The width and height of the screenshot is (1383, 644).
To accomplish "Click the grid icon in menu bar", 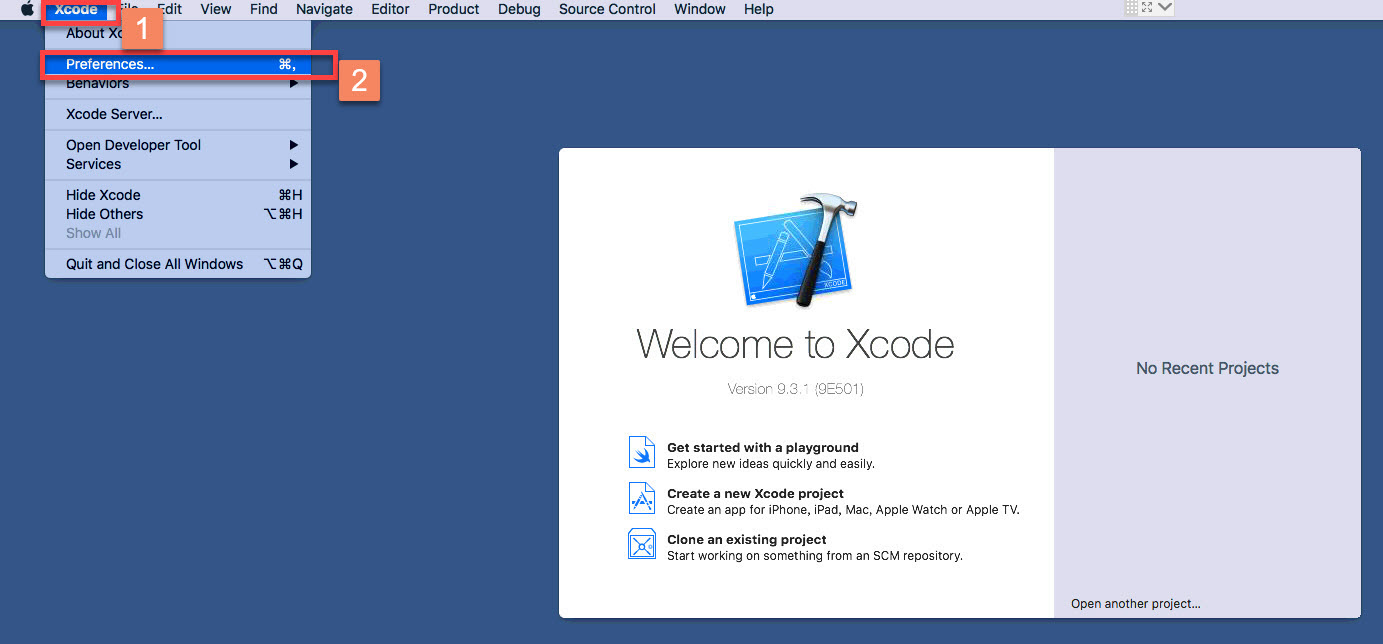I will click(x=1132, y=8).
